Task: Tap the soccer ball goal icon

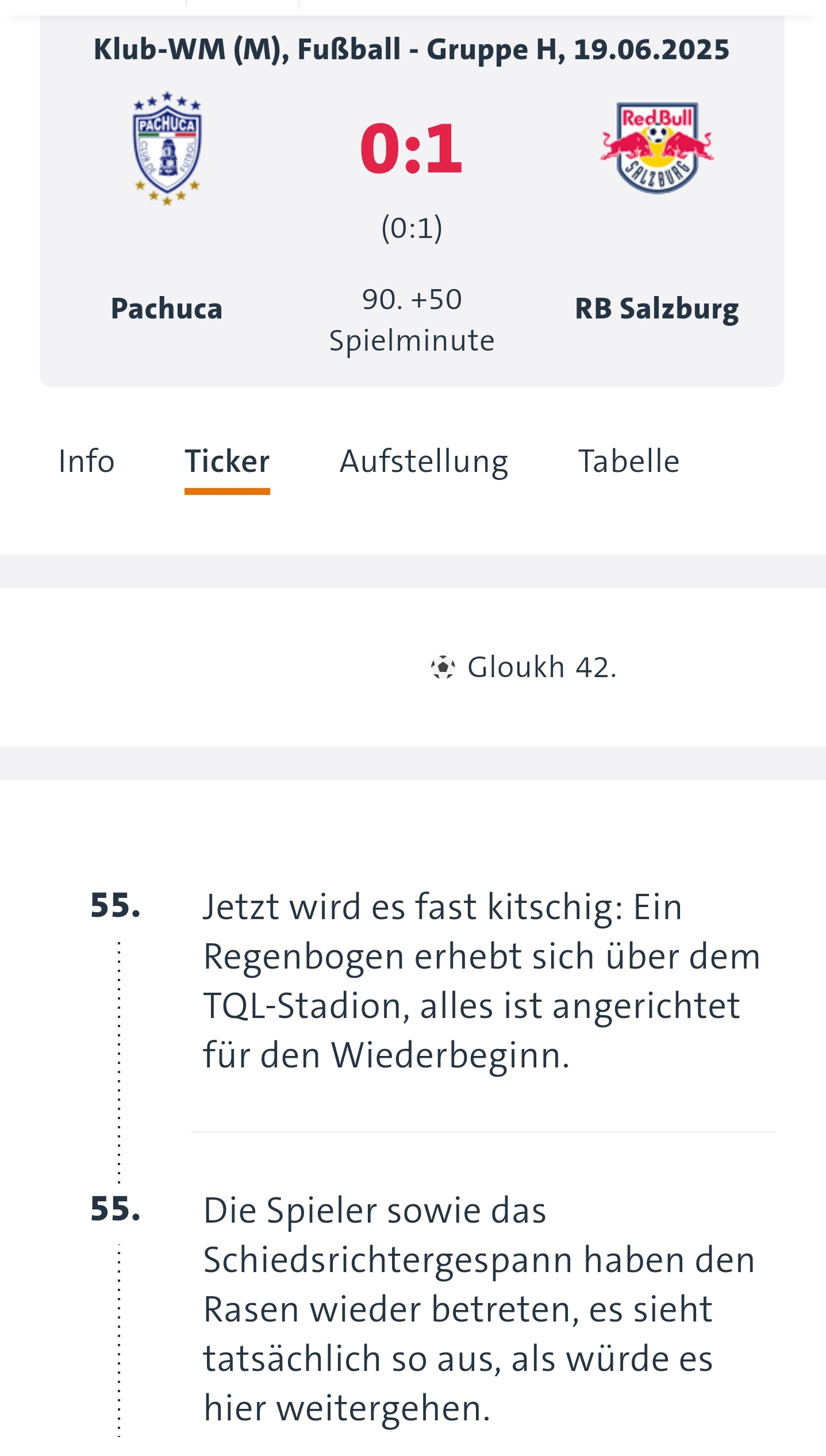Action: [x=443, y=667]
